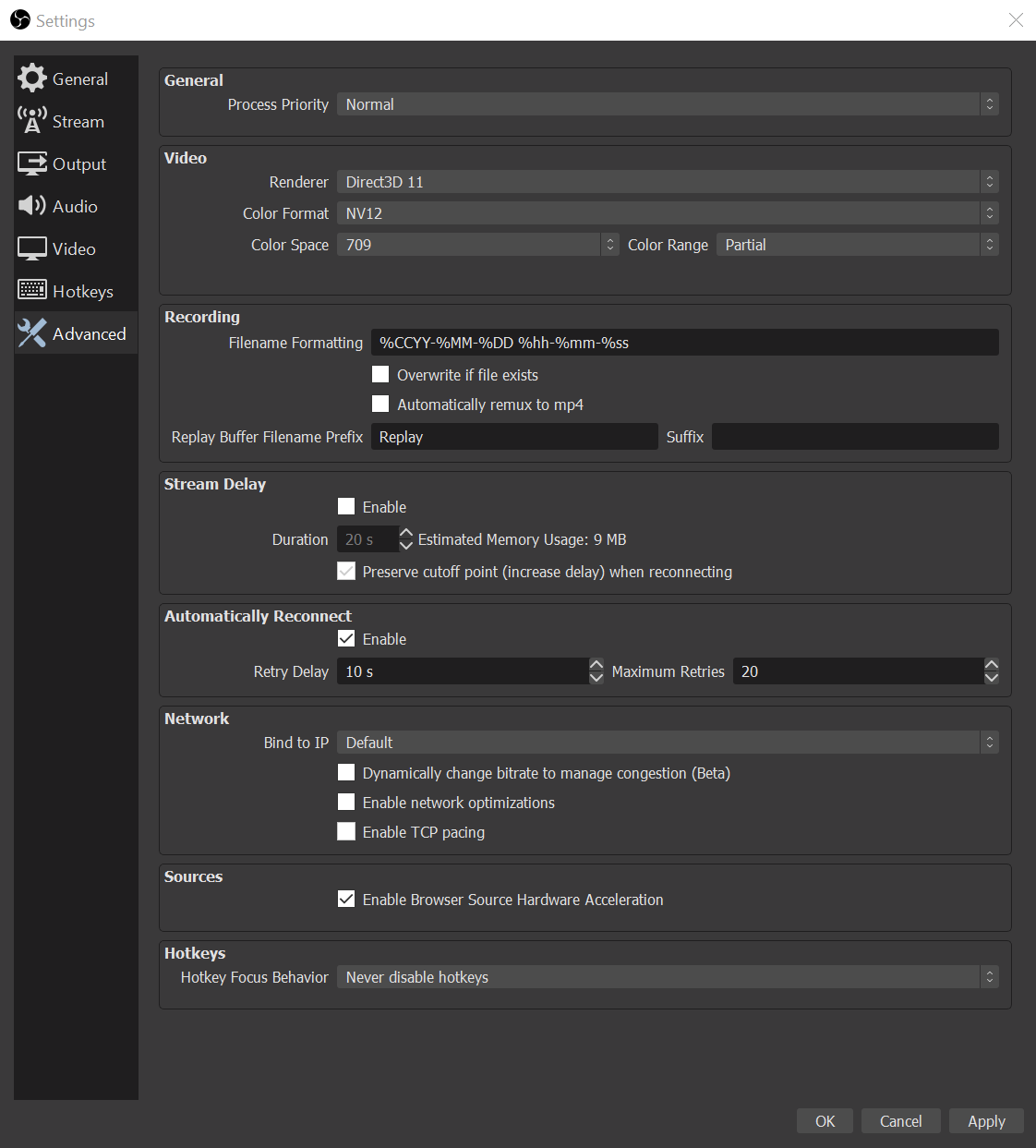Select the Output monitor icon
The image size is (1036, 1148).
[32, 163]
